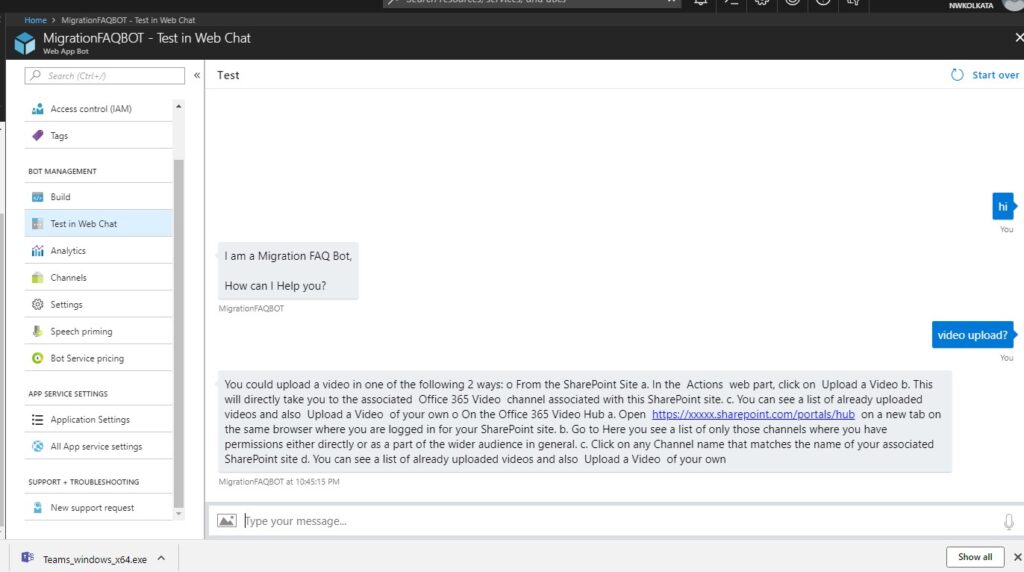Open the Build menu item

click(99, 197)
